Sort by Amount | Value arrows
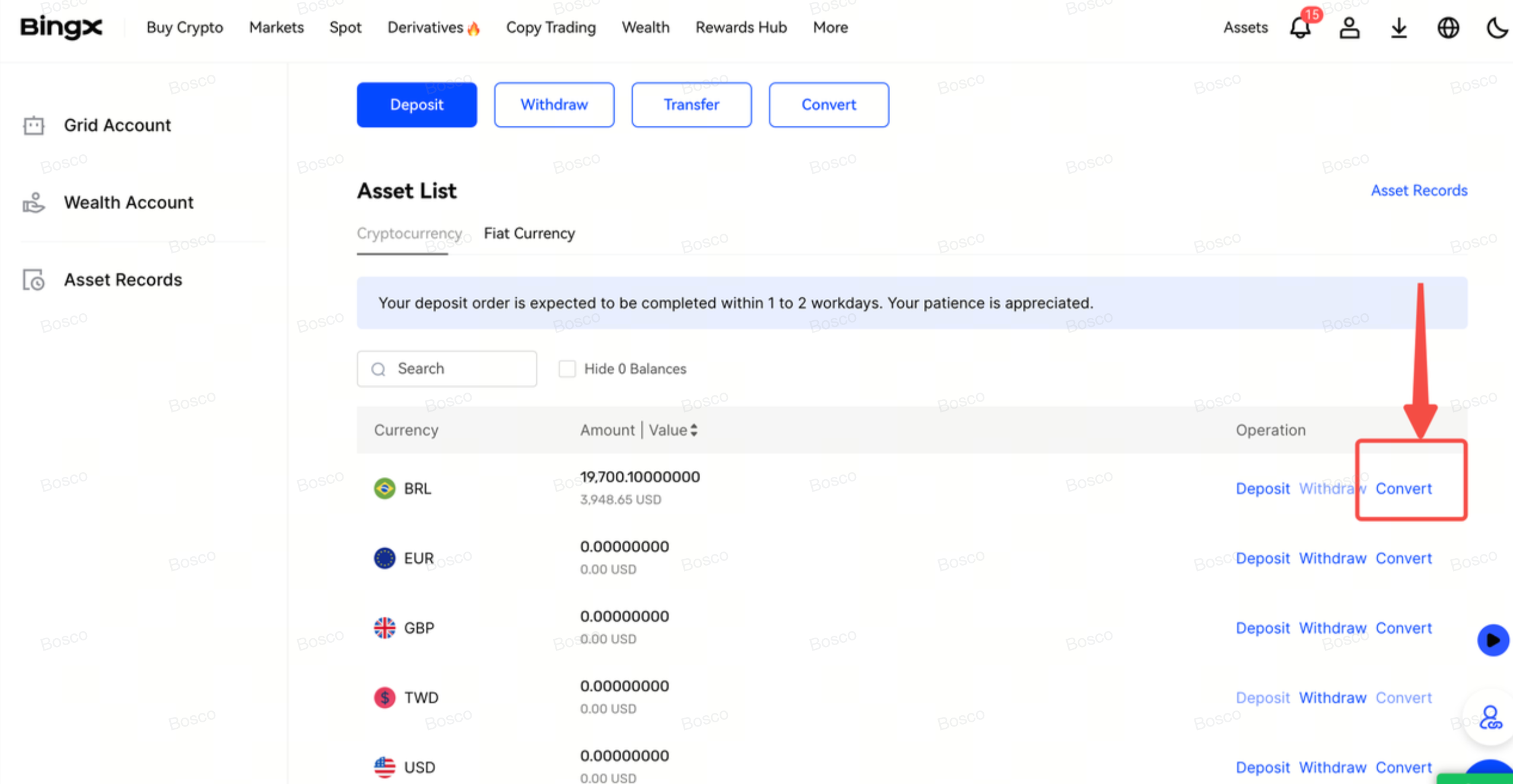 (694, 430)
